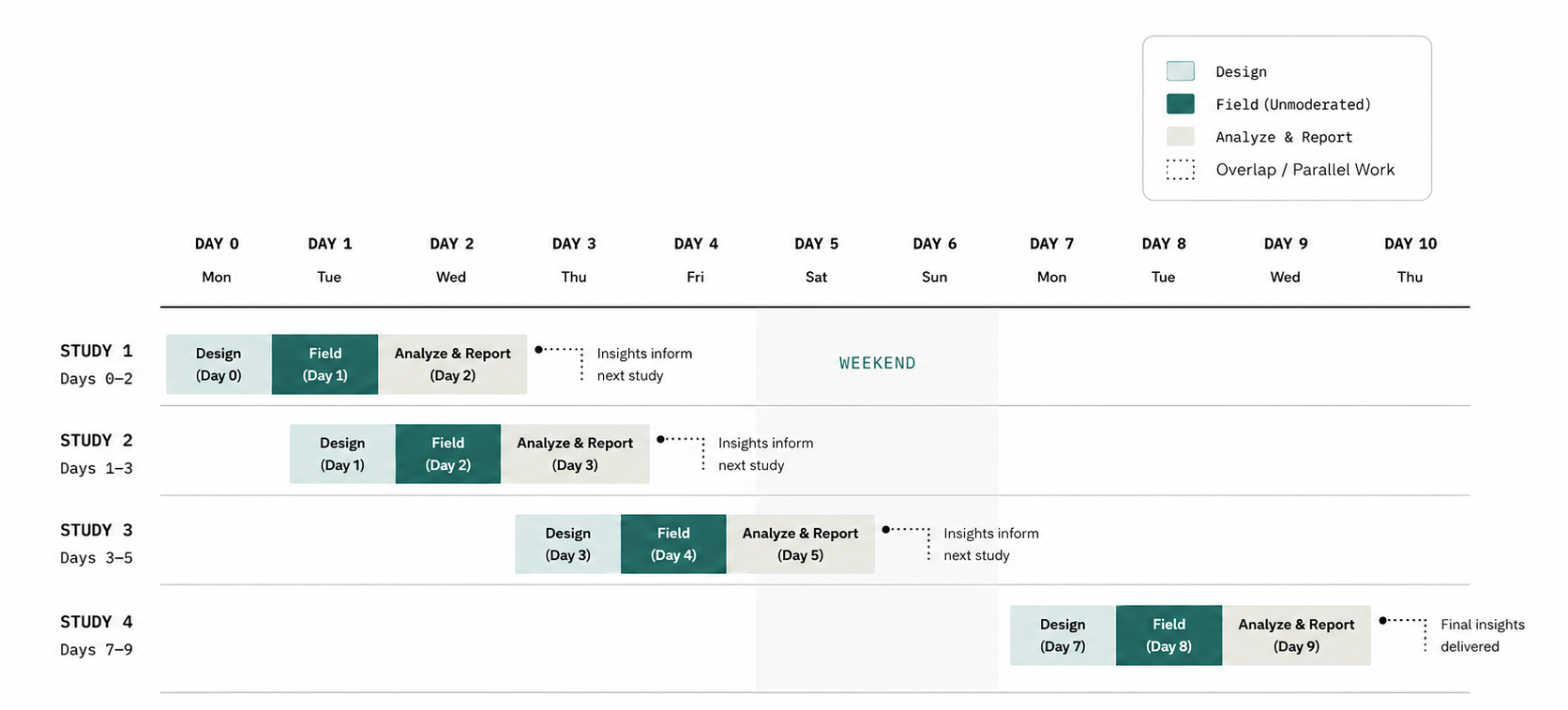1568x710 pixels.
Task: Select Study 3 Field (Day 4) block
Action: [x=673, y=544]
